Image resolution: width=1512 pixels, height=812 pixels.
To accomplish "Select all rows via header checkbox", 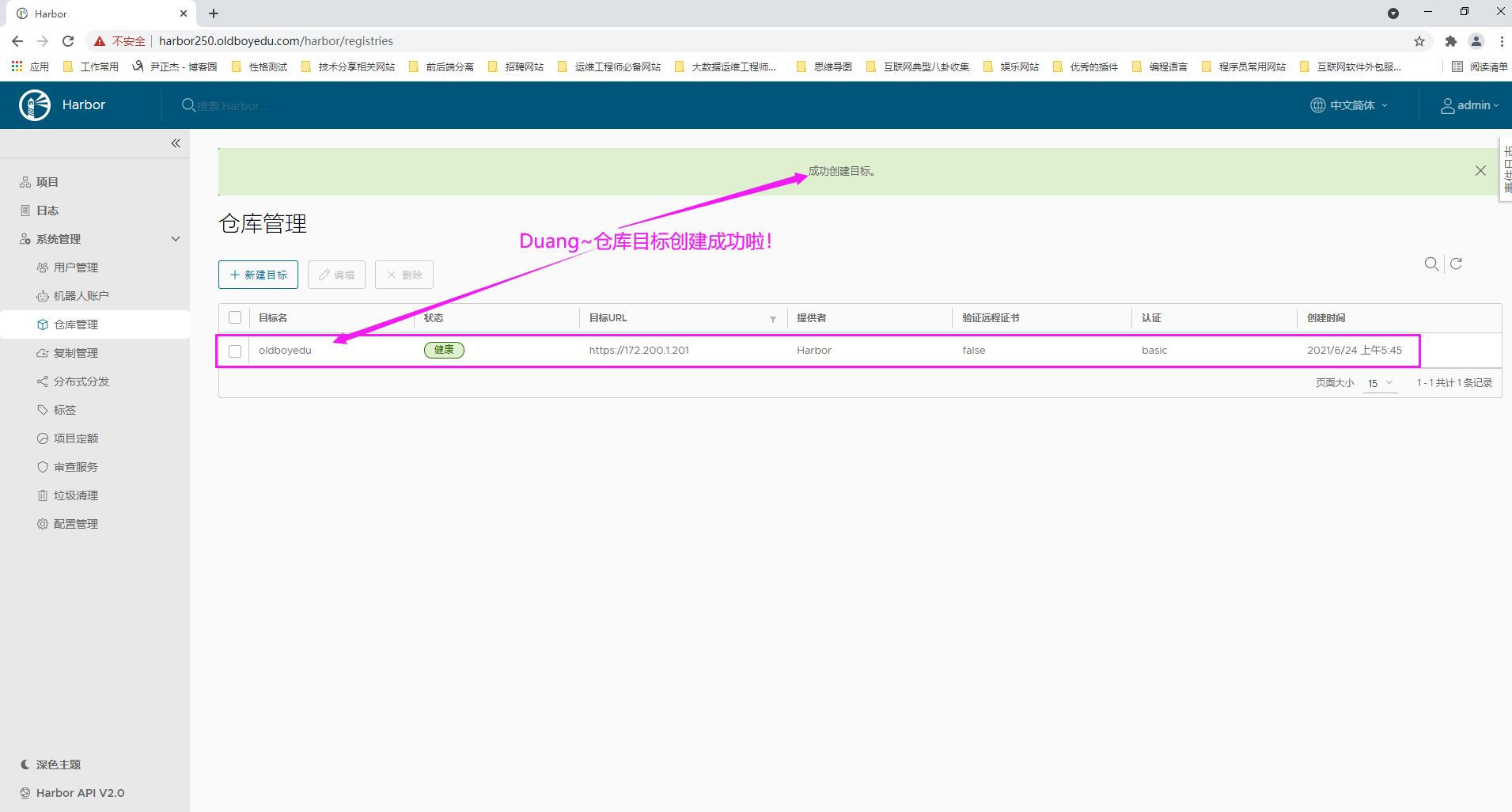I will (x=235, y=318).
